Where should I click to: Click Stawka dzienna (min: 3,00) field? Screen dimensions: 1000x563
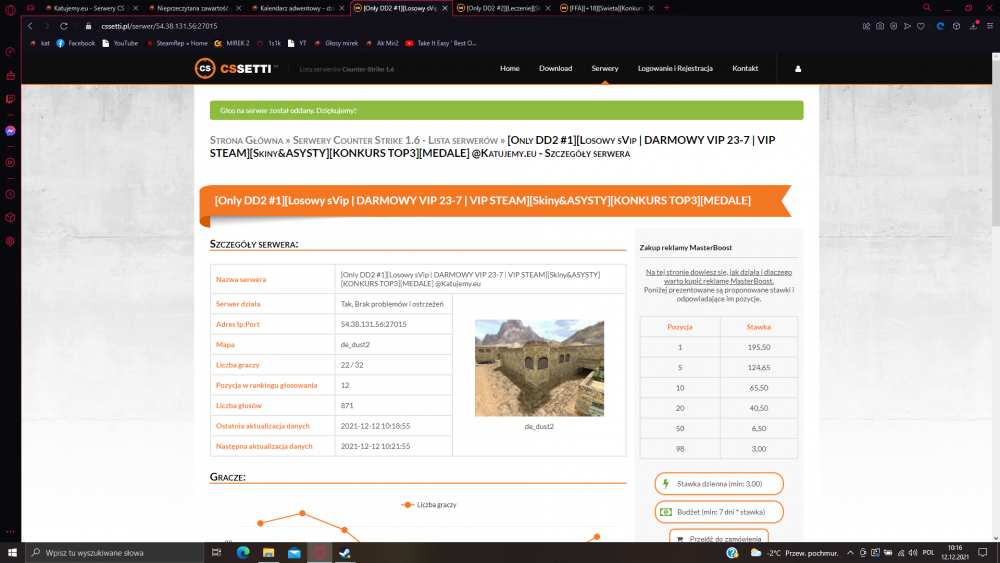click(x=719, y=483)
